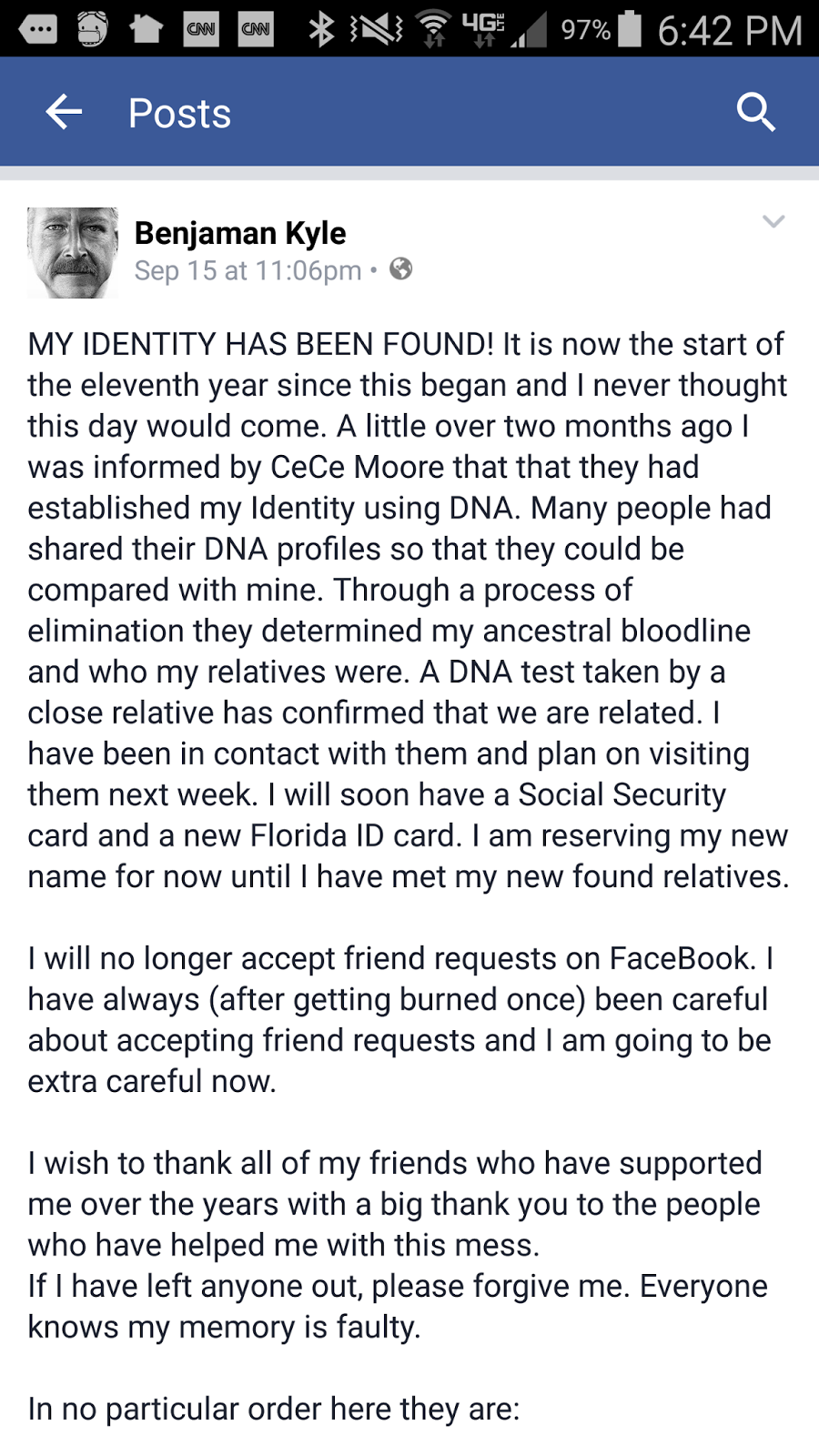Open Benjaman Kyle's profile photo
This screenshot has width=819, height=1456.
tap(73, 253)
